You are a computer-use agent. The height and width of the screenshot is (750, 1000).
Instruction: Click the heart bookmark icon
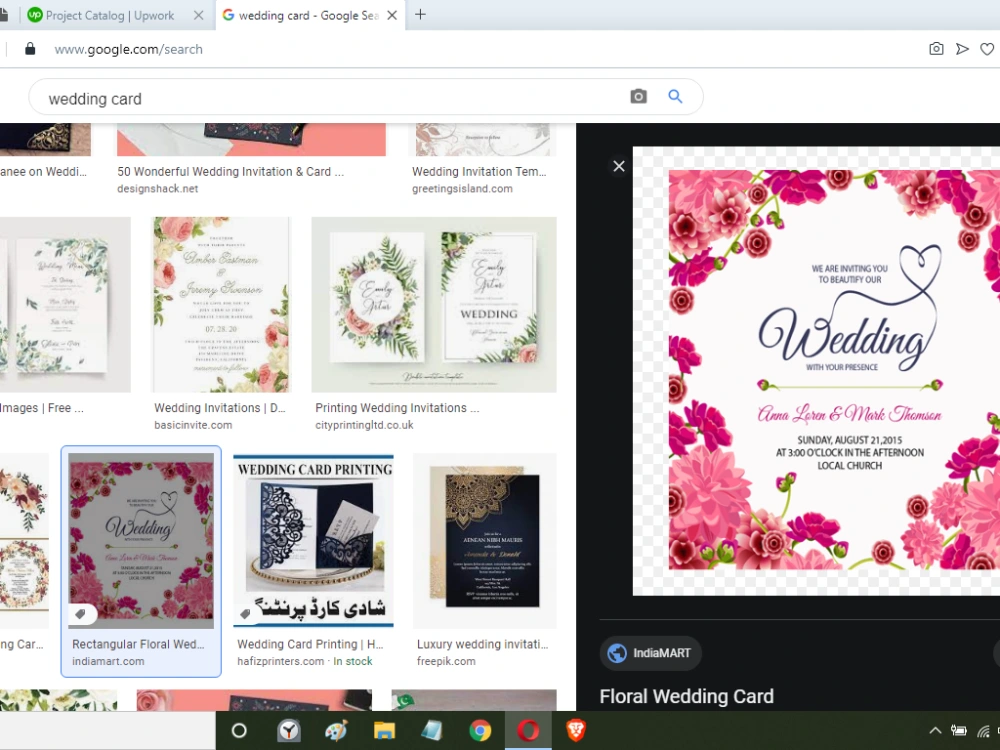(x=987, y=48)
